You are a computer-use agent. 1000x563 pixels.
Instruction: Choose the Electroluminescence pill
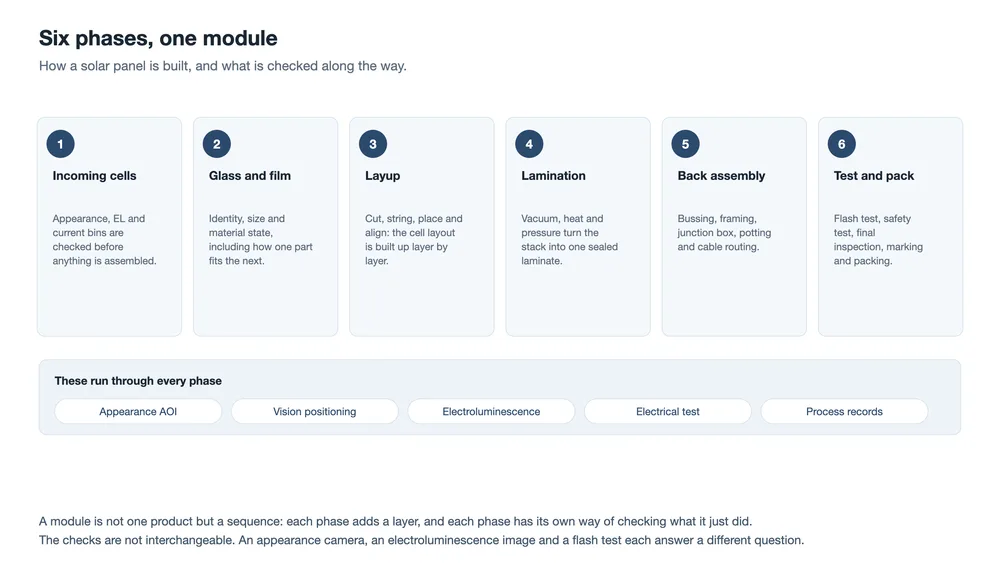coord(492,411)
